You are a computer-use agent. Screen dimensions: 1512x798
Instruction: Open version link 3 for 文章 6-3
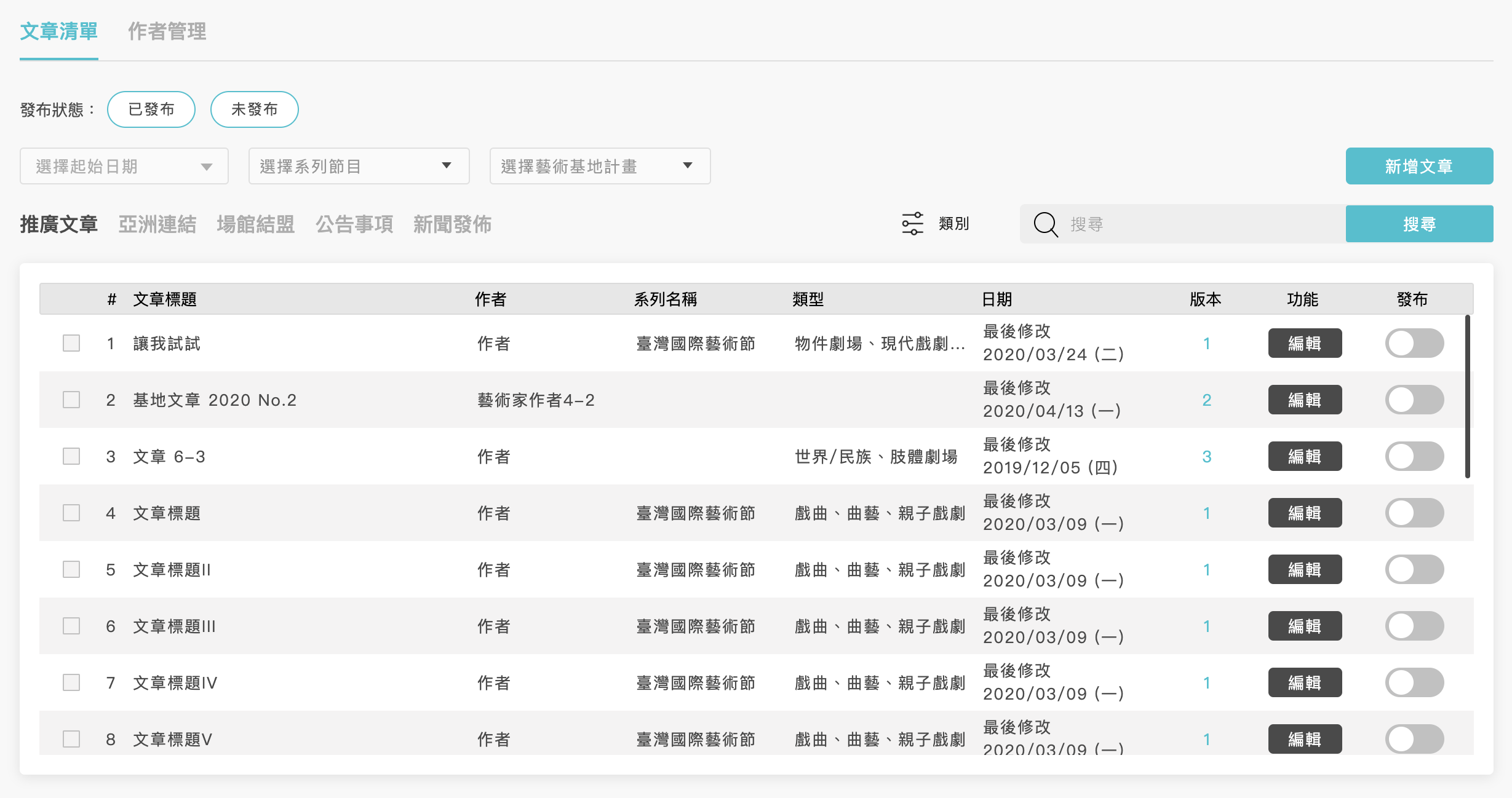1206,457
